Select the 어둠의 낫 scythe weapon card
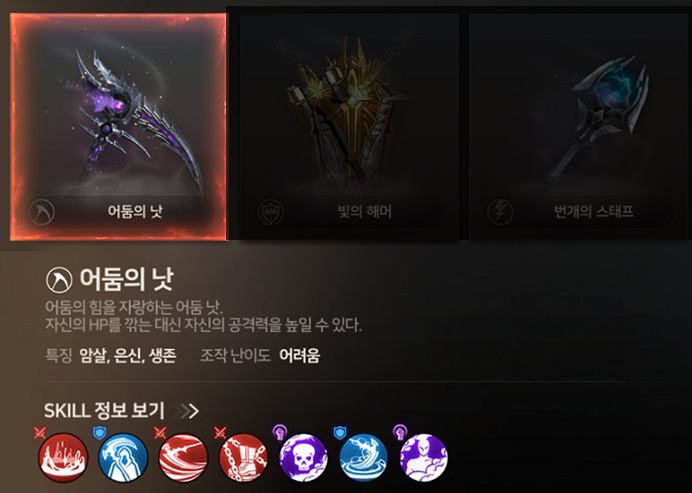 pyautogui.click(x=118, y=127)
